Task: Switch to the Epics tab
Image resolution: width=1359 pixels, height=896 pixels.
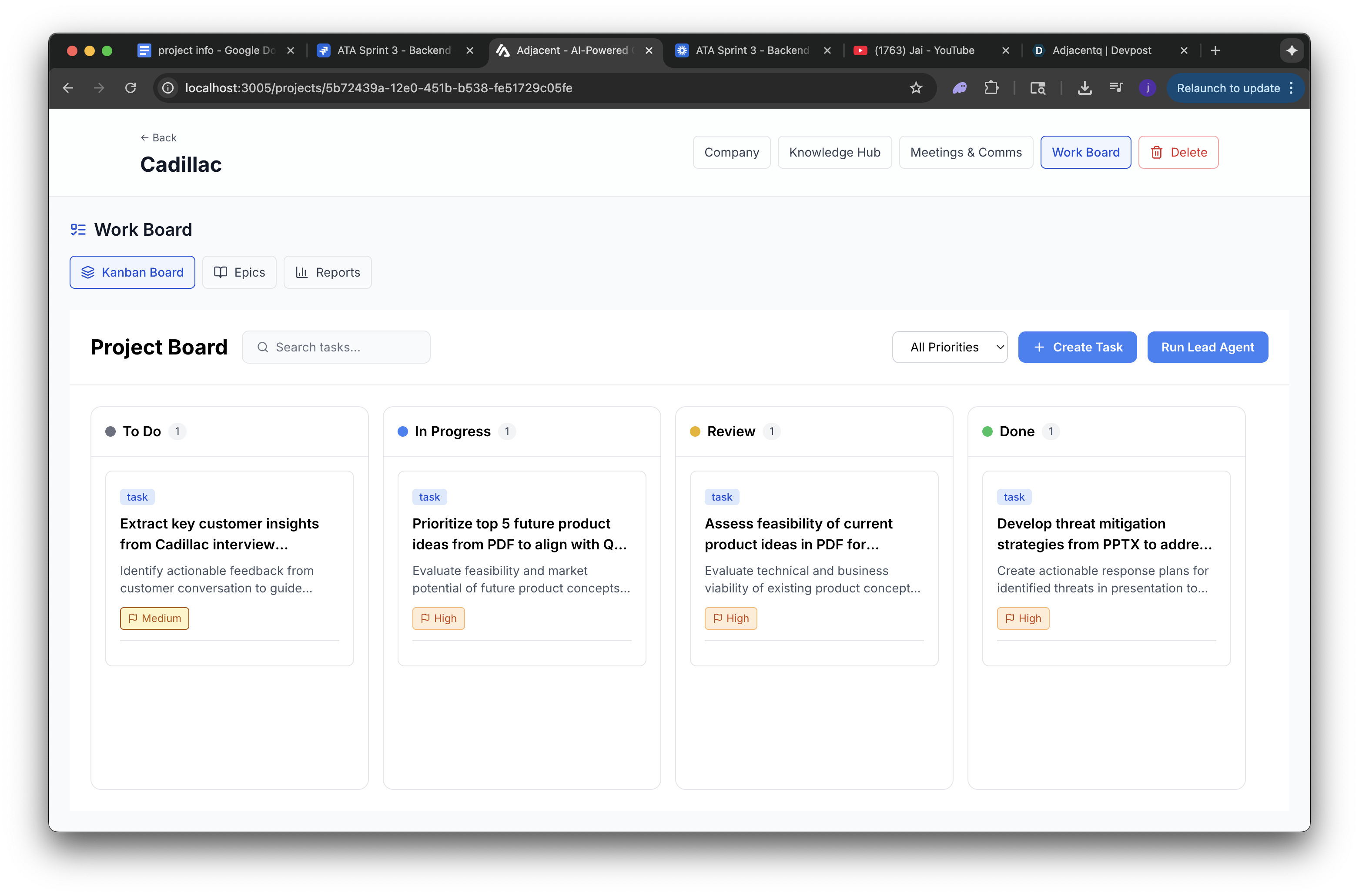Action: (239, 272)
